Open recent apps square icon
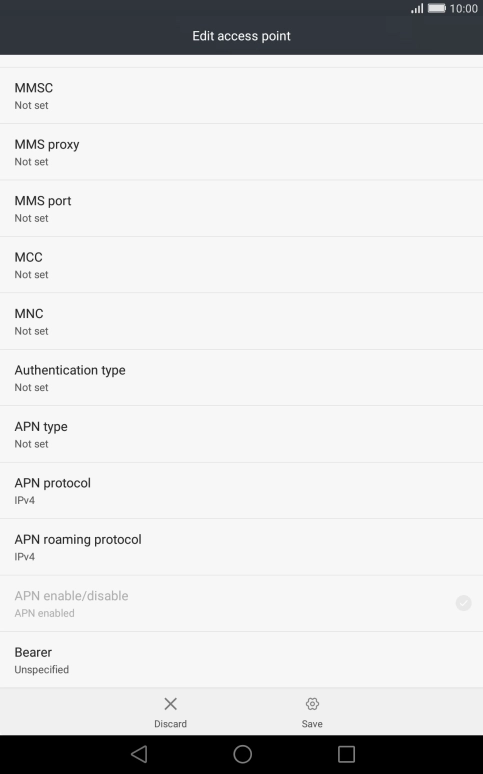 pos(346,754)
